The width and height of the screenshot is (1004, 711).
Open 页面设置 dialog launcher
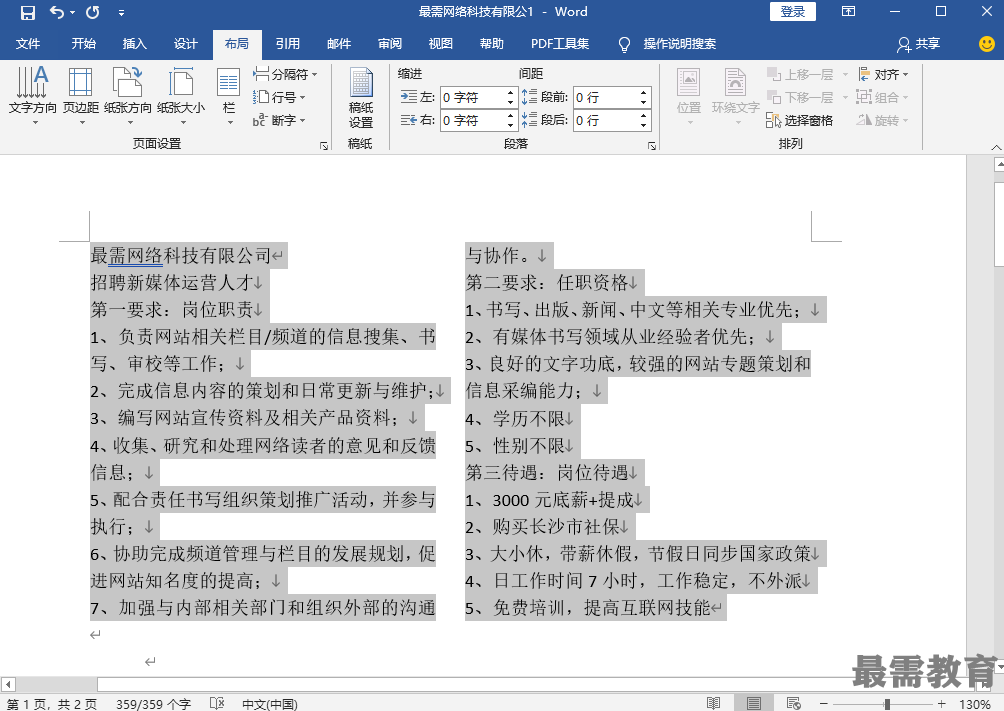coord(324,146)
